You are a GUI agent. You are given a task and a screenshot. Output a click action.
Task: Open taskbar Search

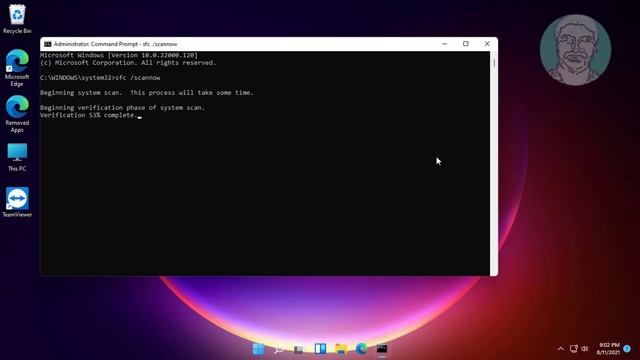[x=279, y=349]
